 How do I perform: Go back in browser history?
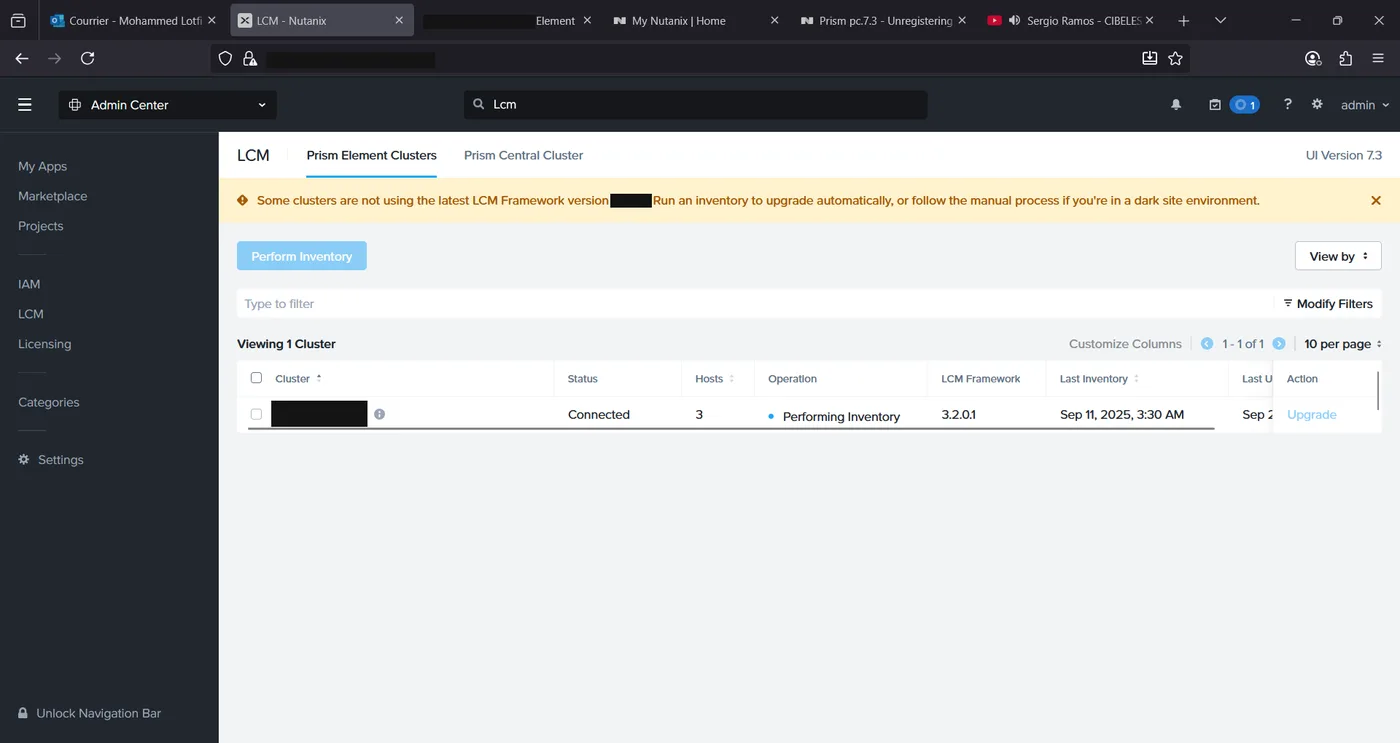[x=22, y=59]
